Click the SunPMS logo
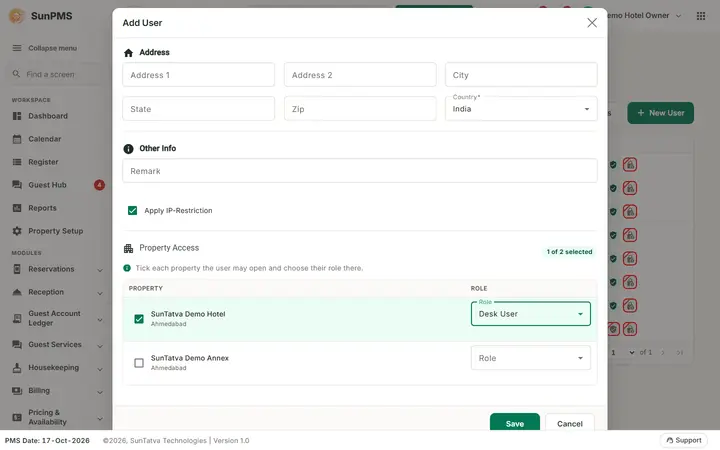 click(17, 16)
